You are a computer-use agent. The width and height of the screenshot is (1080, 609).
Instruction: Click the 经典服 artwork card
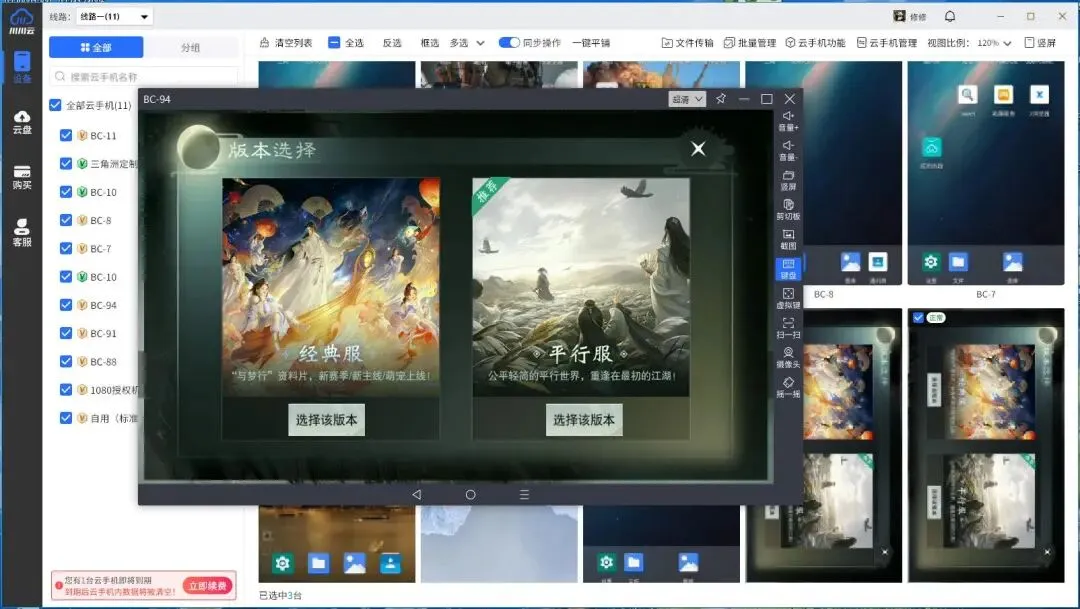point(331,287)
